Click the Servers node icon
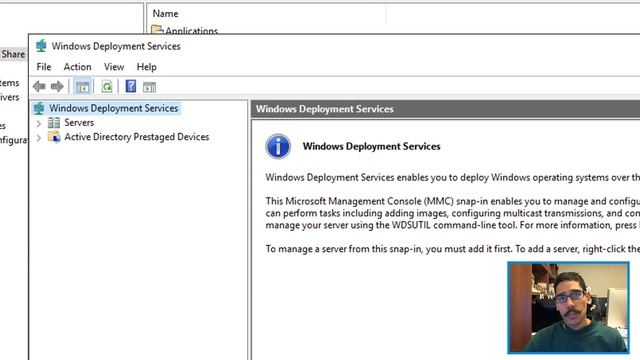Image resolution: width=640 pixels, height=360 pixels. [x=54, y=122]
